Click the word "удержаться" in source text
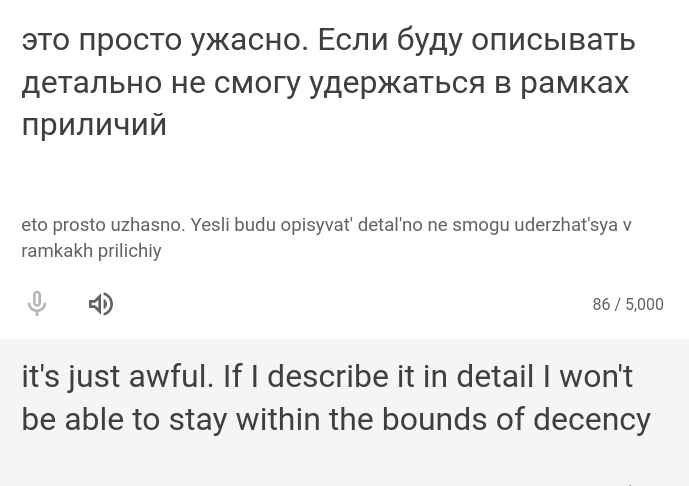The image size is (689, 486). 397,83
